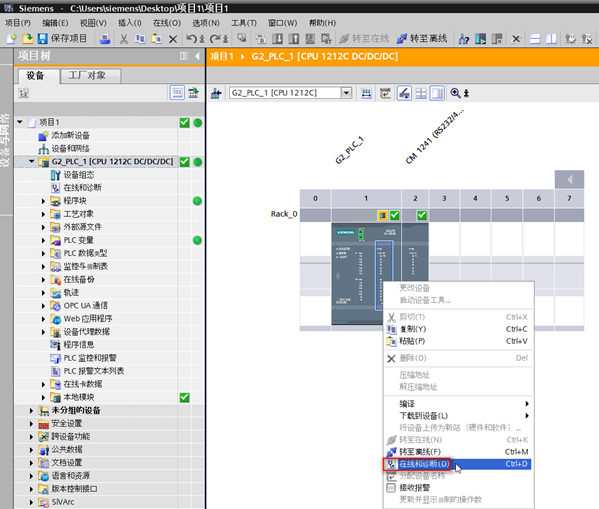This screenshot has width=599, height=509.
Task: Click the Undo arrow icon
Action: tap(191, 39)
